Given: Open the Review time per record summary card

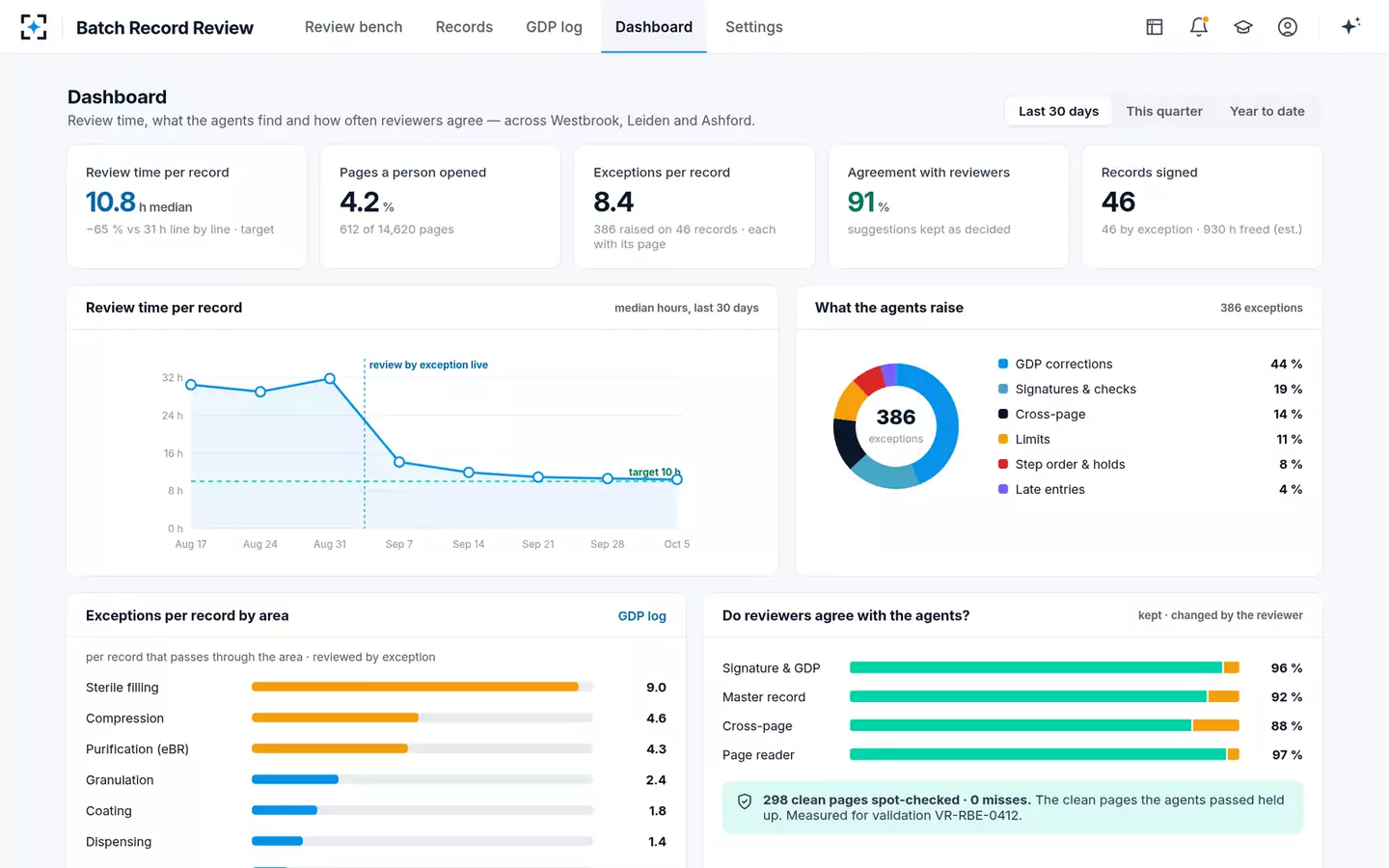Looking at the screenshot, I should pyautogui.click(x=187, y=206).
